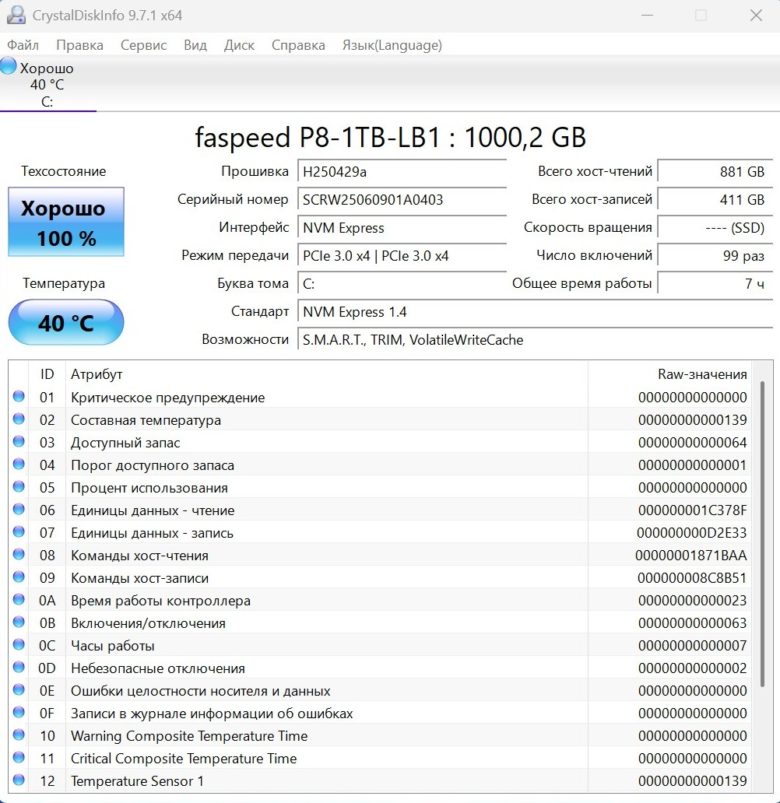The height and width of the screenshot is (803, 780).
Task: Select the row Temperature Sensor 1
Action: [x=380, y=780]
